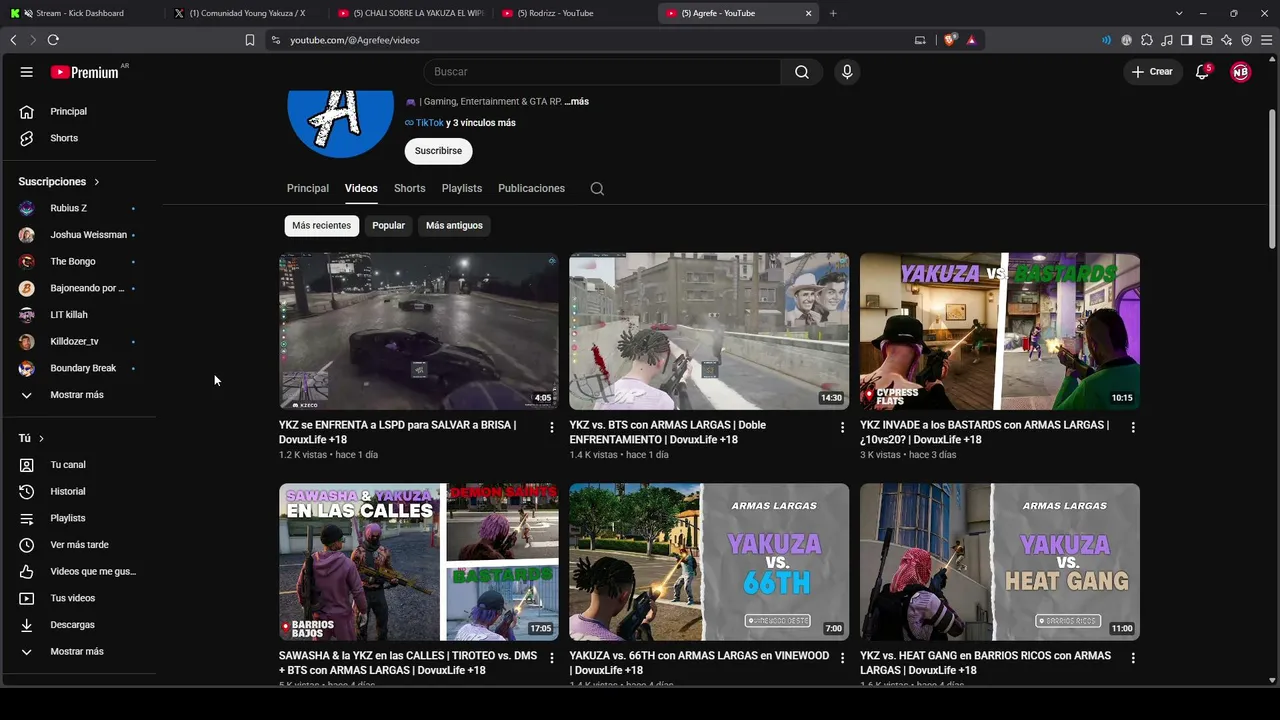Screen dimensions: 1280x720
Task: Open the Brave VPN shield icon
Action: (x=1246, y=40)
